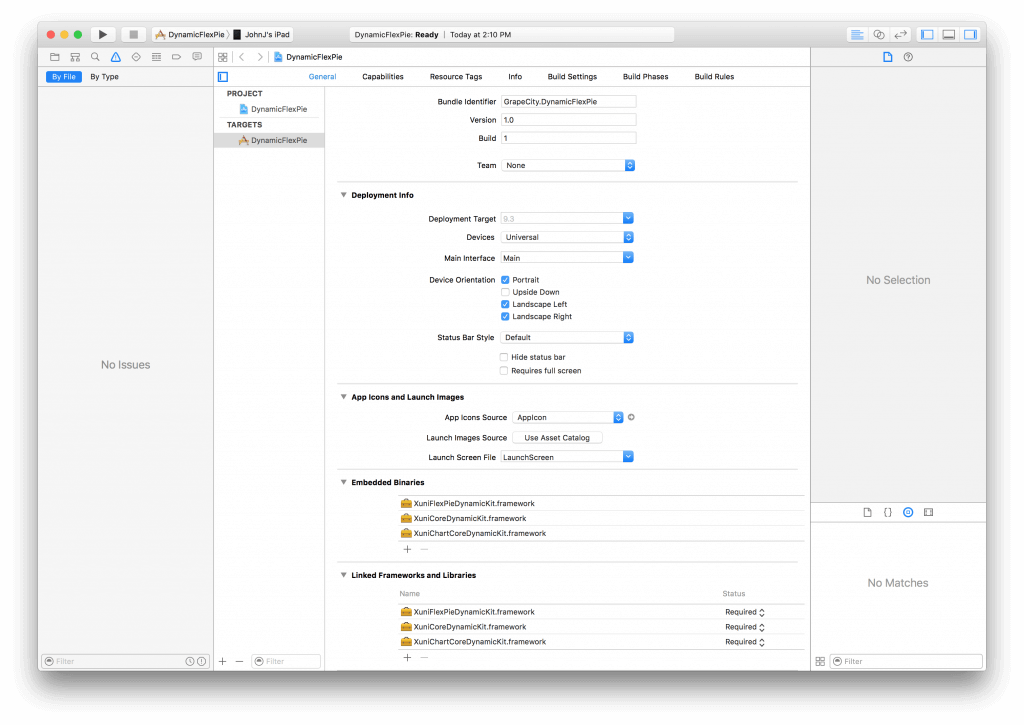1024x725 pixels.
Task: Open the Breakpoint navigator icon
Action: click(176, 57)
